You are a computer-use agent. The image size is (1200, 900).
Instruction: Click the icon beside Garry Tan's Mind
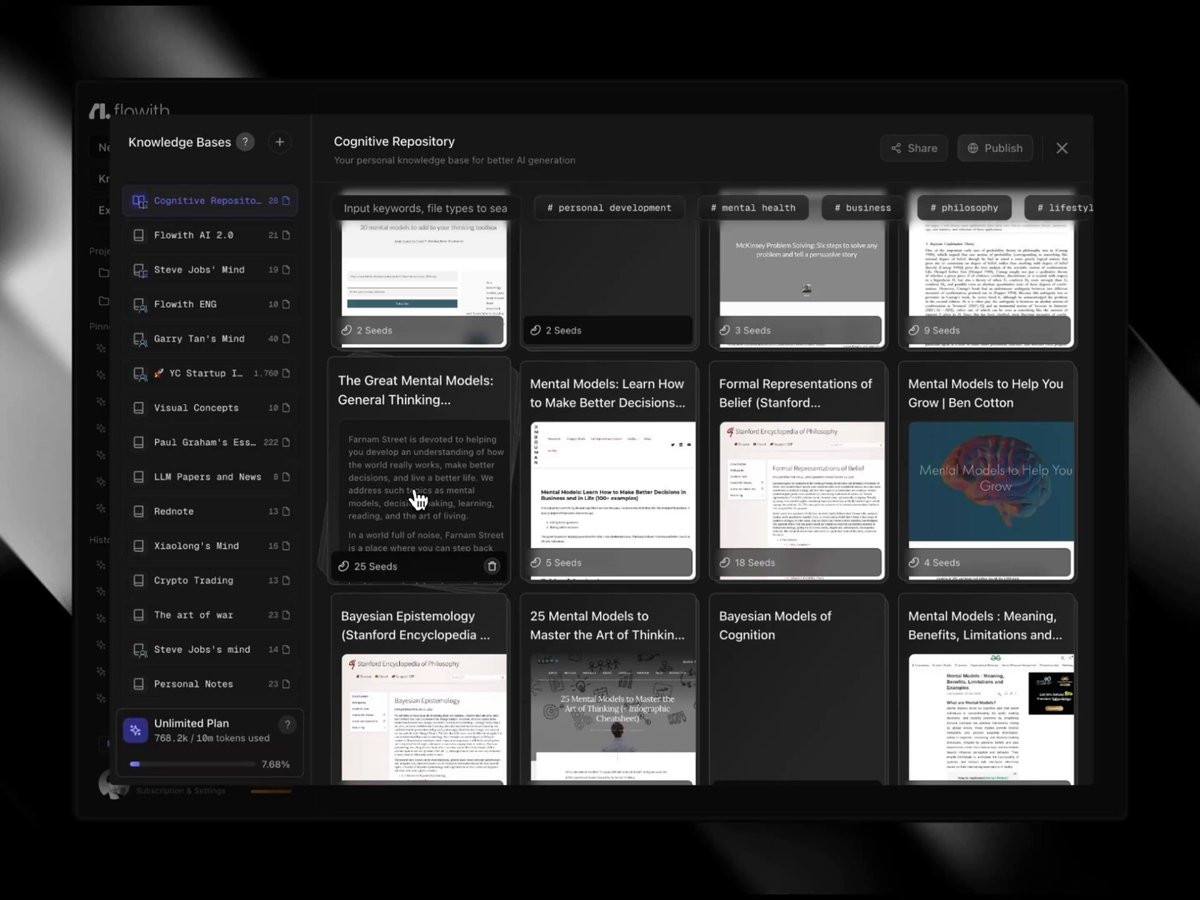point(140,339)
